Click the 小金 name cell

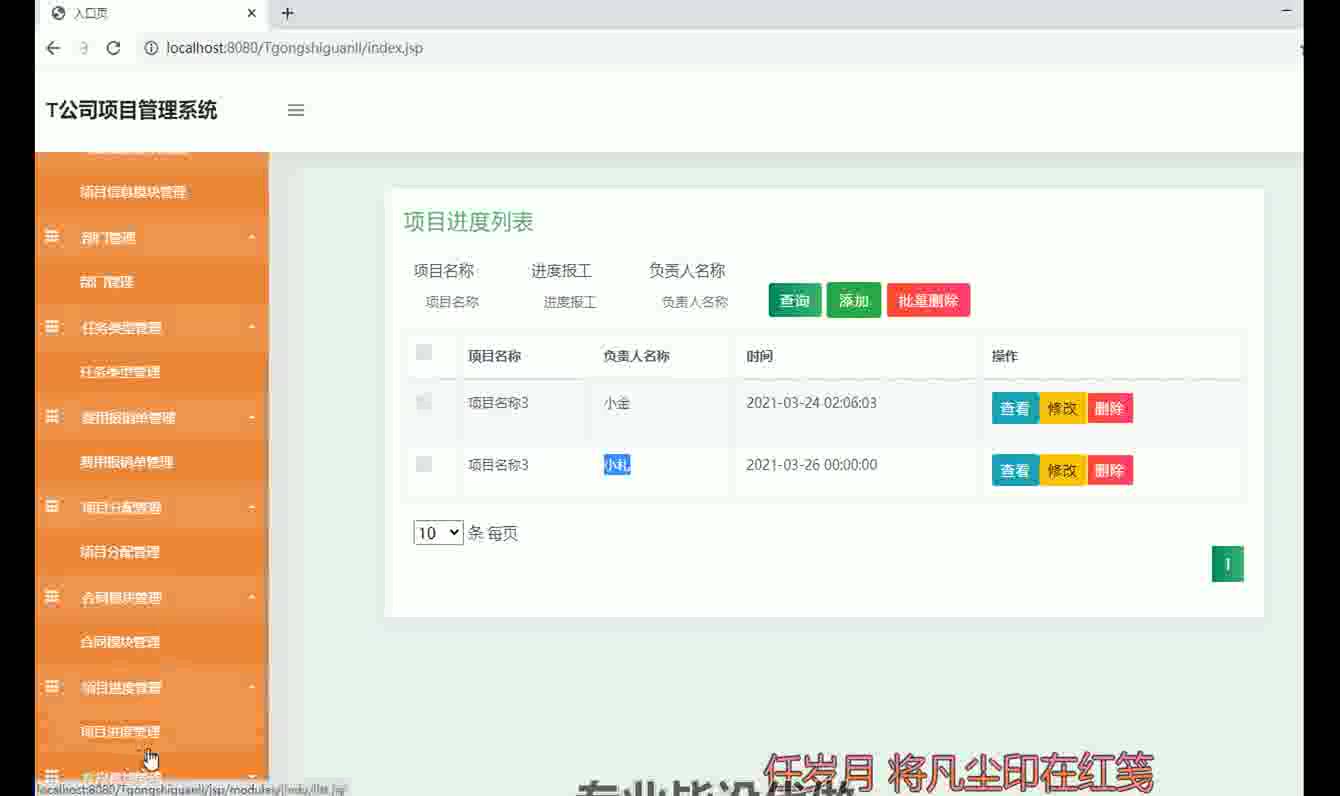[x=617, y=403]
